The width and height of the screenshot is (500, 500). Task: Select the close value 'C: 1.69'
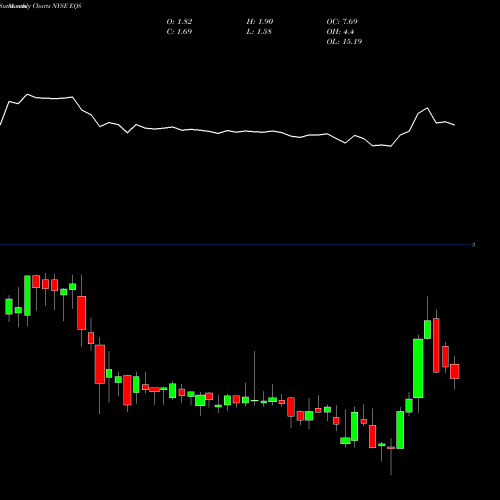tap(179, 32)
